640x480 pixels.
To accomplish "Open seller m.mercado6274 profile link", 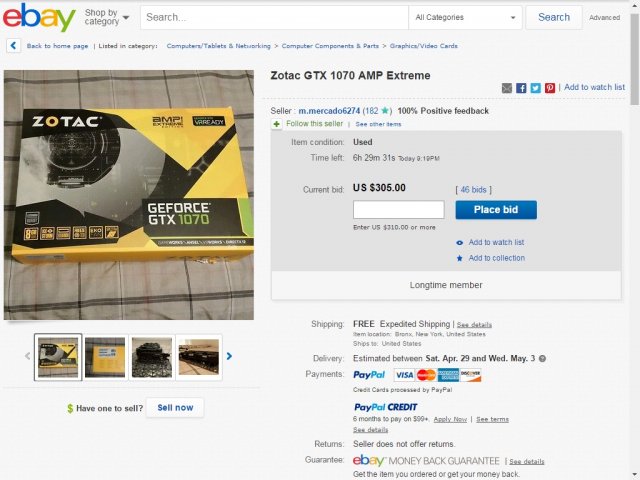I will click(x=329, y=111).
